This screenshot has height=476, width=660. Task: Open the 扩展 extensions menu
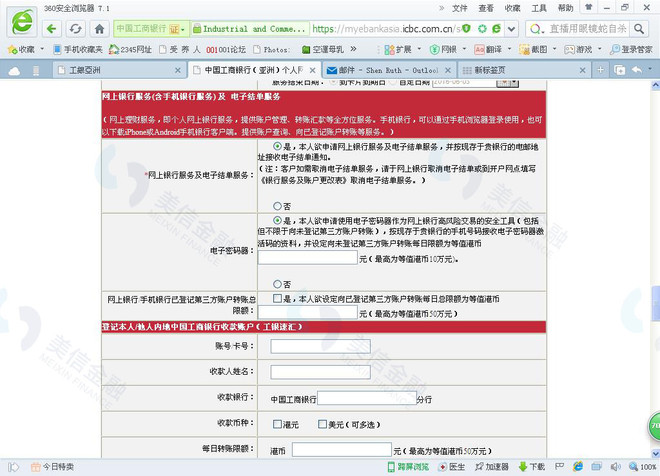[403, 49]
